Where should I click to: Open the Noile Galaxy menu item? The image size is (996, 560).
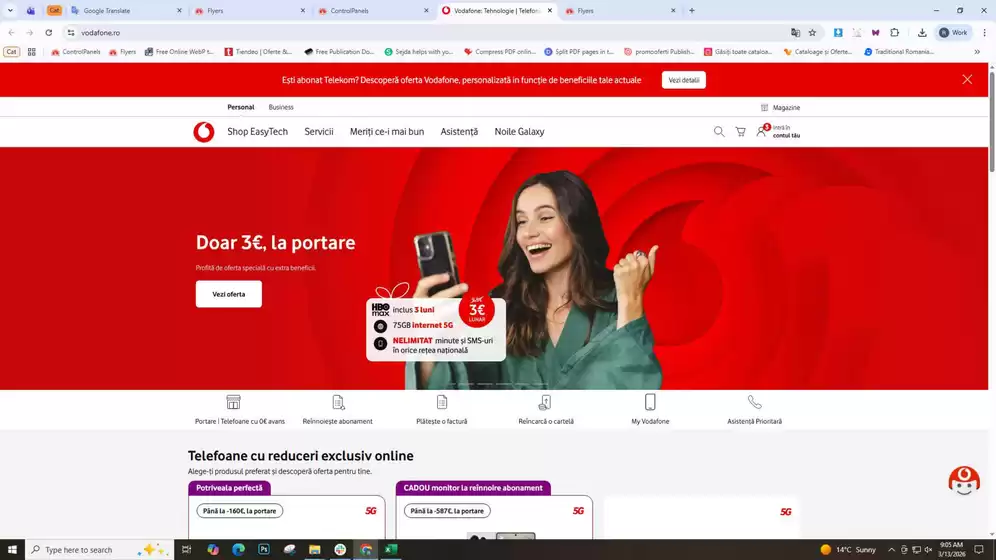(x=520, y=131)
